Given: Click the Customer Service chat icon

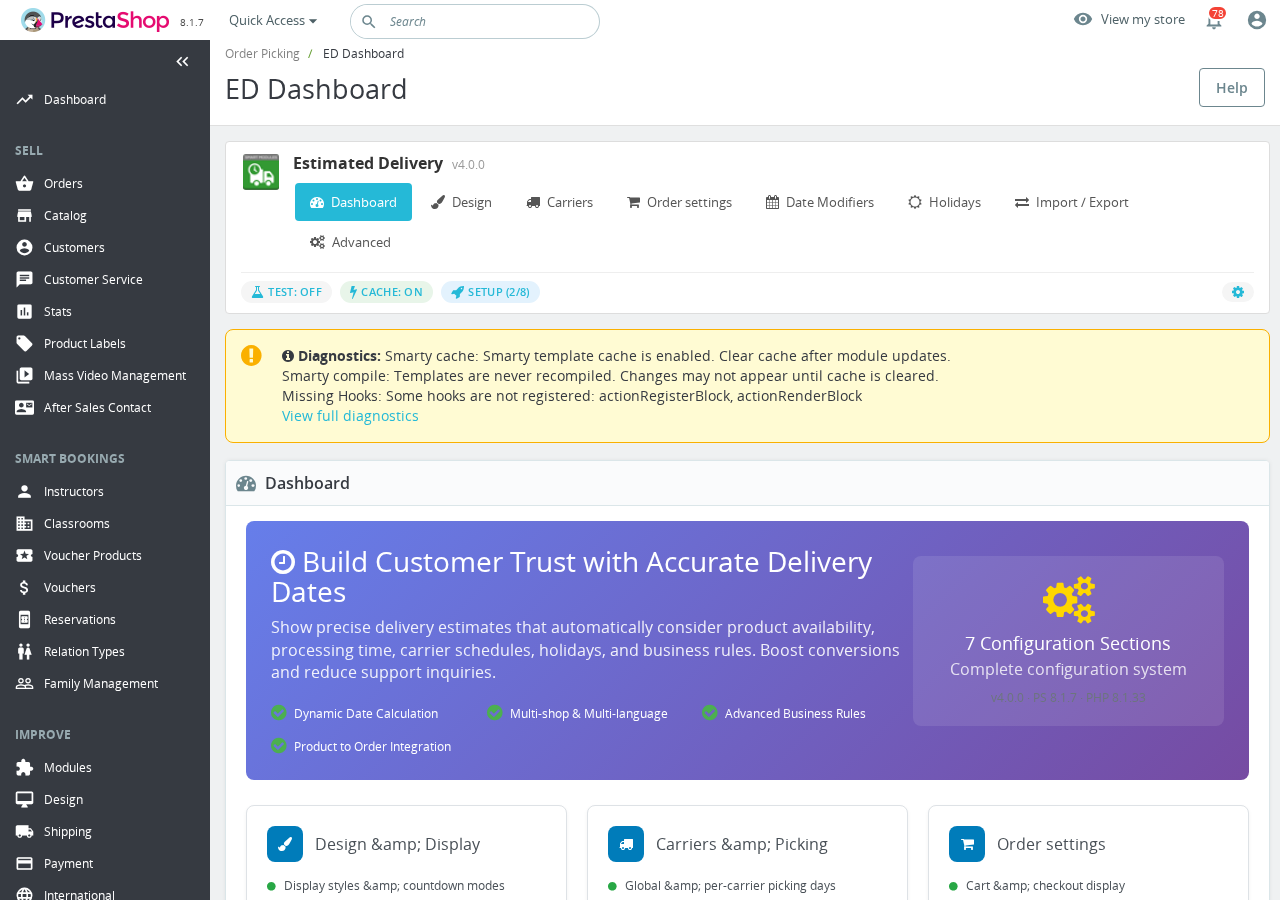Looking at the screenshot, I should [x=25, y=280].
